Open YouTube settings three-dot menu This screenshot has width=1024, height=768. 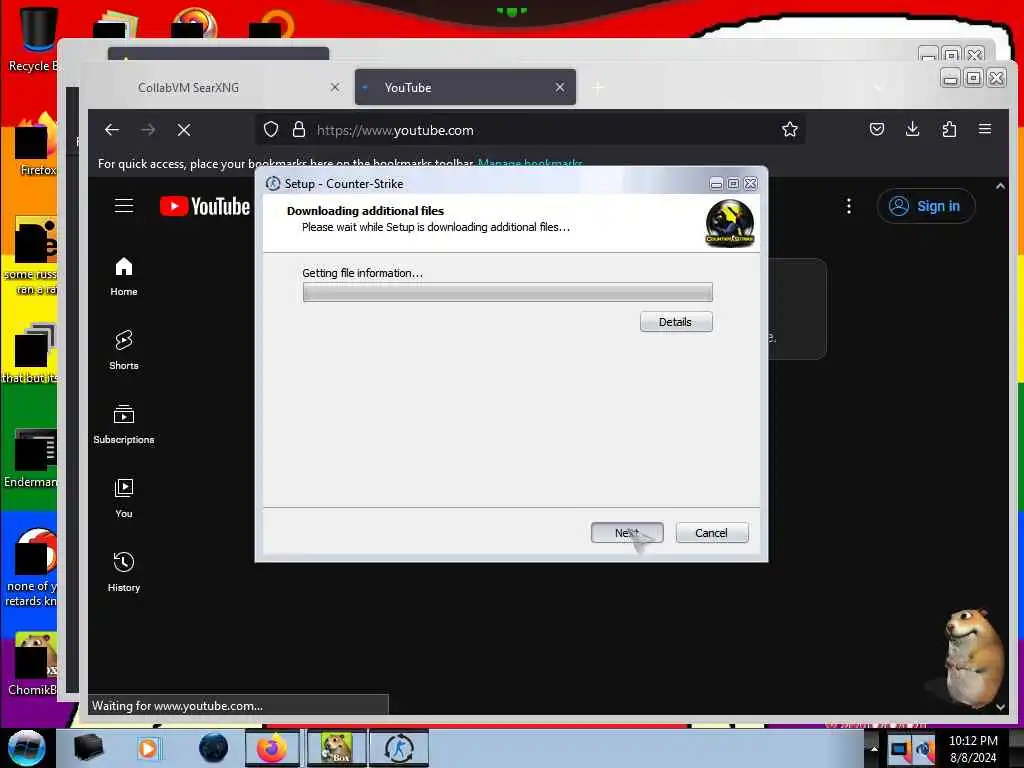(x=848, y=206)
